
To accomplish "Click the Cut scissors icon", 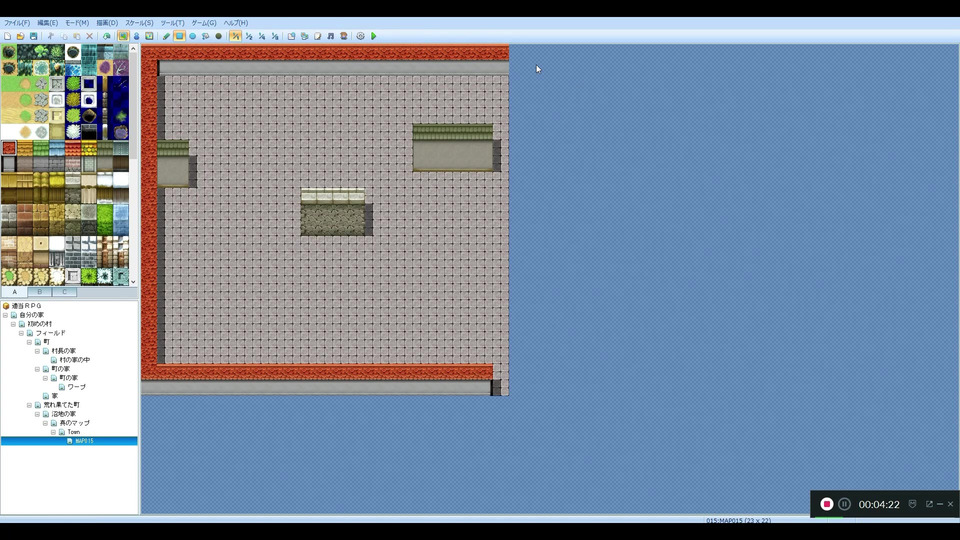I will click(x=51, y=36).
